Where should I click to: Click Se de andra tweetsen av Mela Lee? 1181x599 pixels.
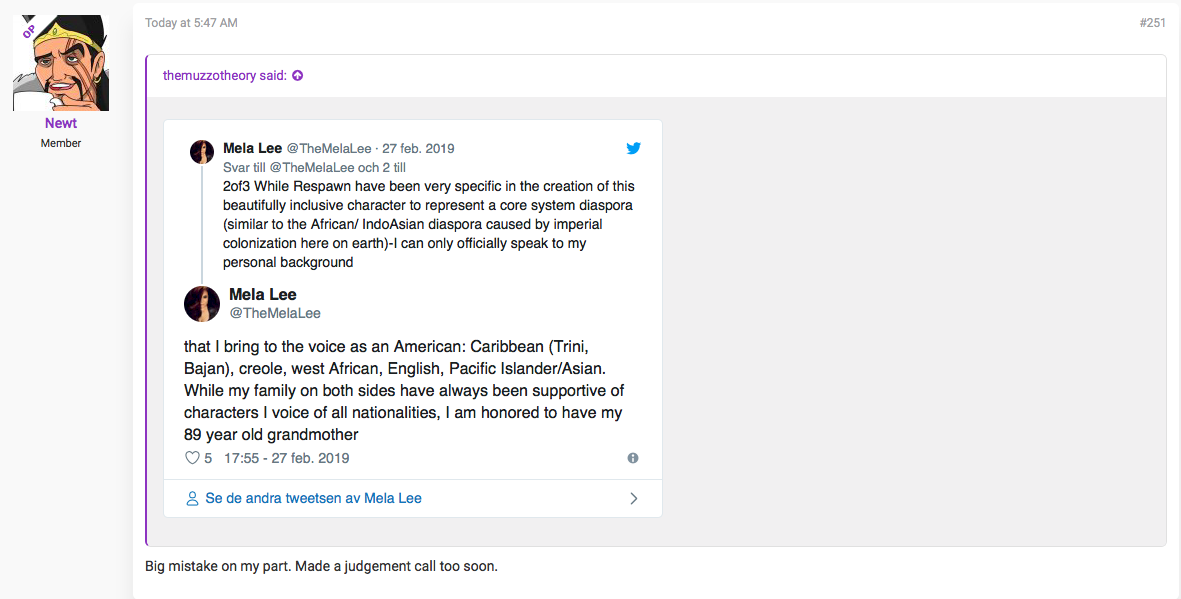(x=313, y=498)
